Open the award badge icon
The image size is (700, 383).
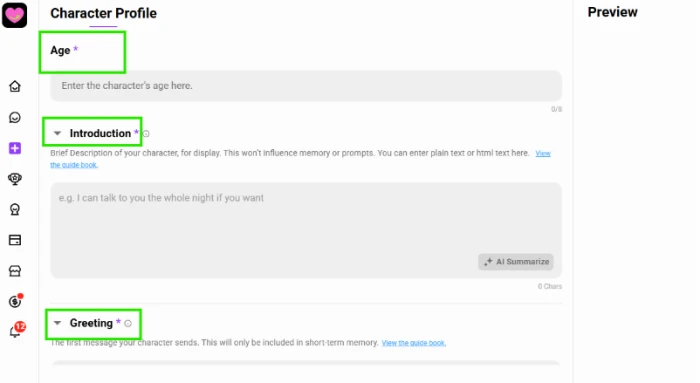click(15, 209)
